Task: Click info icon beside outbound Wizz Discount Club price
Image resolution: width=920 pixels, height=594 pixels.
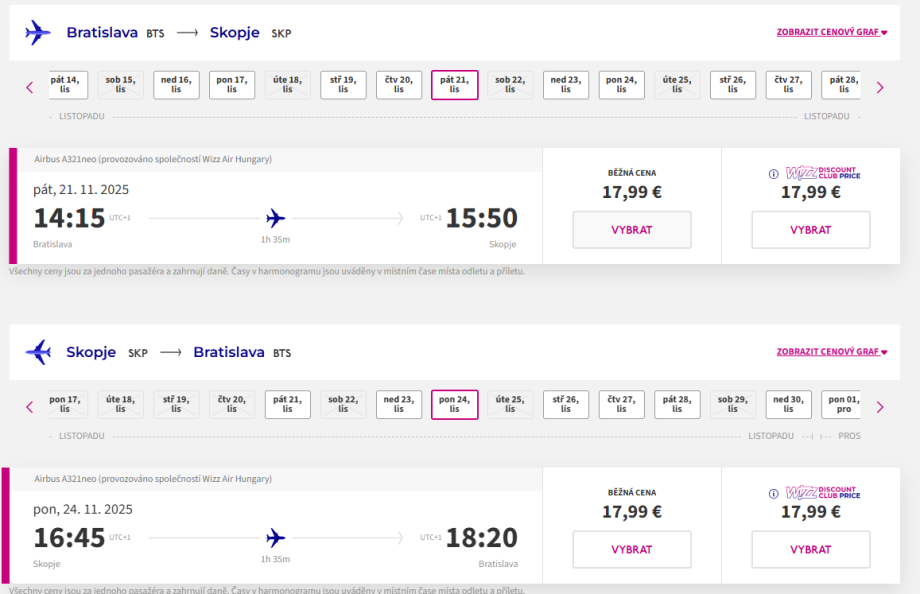Action: click(x=773, y=174)
